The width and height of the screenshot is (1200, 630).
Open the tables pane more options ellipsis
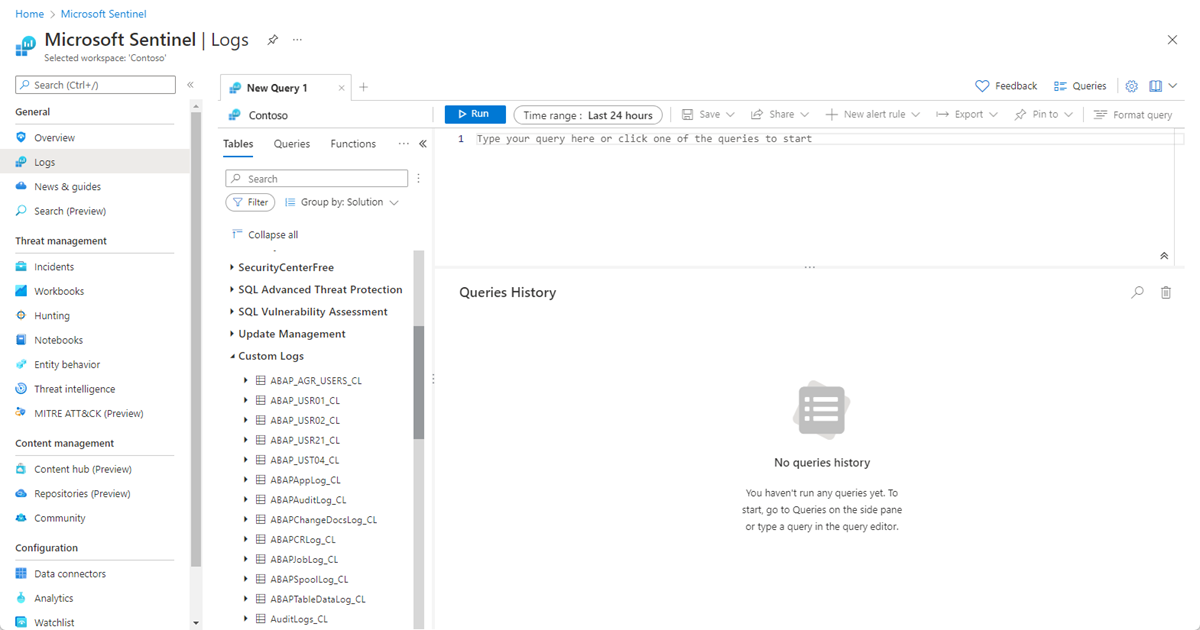point(404,144)
